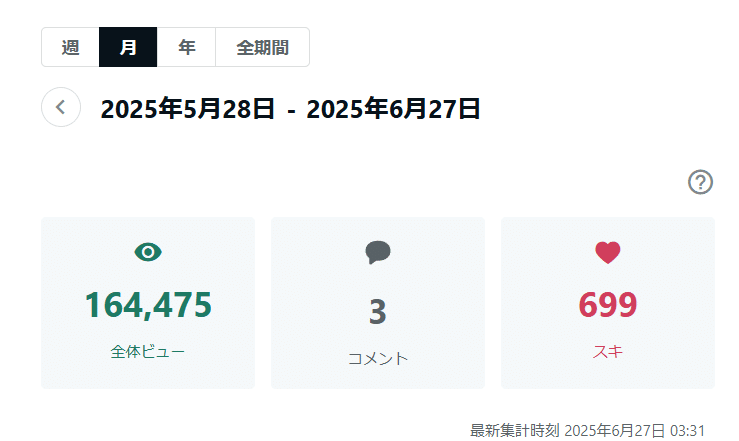Click the 164,475 total views number
739x441 pixels.
click(148, 305)
